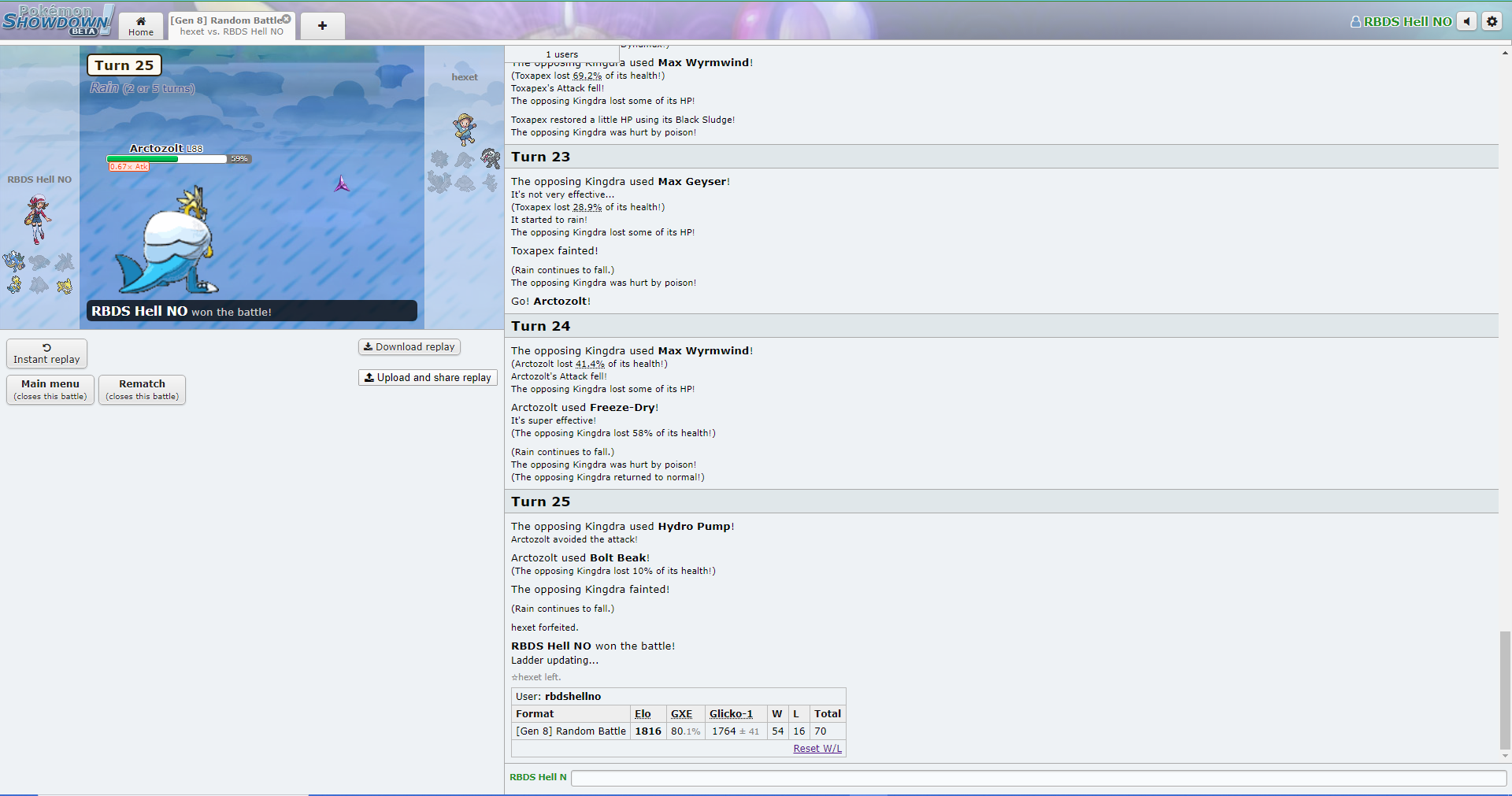Open a new room with plus tab
The height and width of the screenshot is (796, 1512).
point(322,26)
